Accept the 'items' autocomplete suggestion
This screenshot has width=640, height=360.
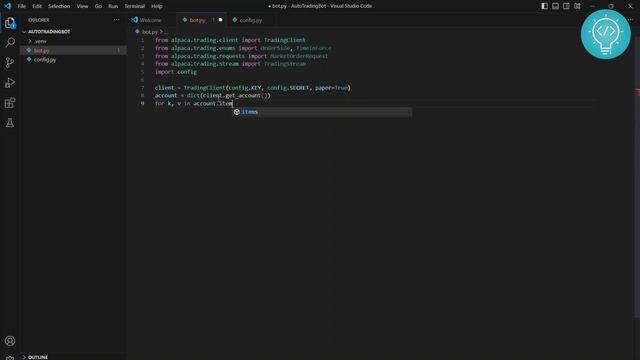pyautogui.click(x=322, y=112)
